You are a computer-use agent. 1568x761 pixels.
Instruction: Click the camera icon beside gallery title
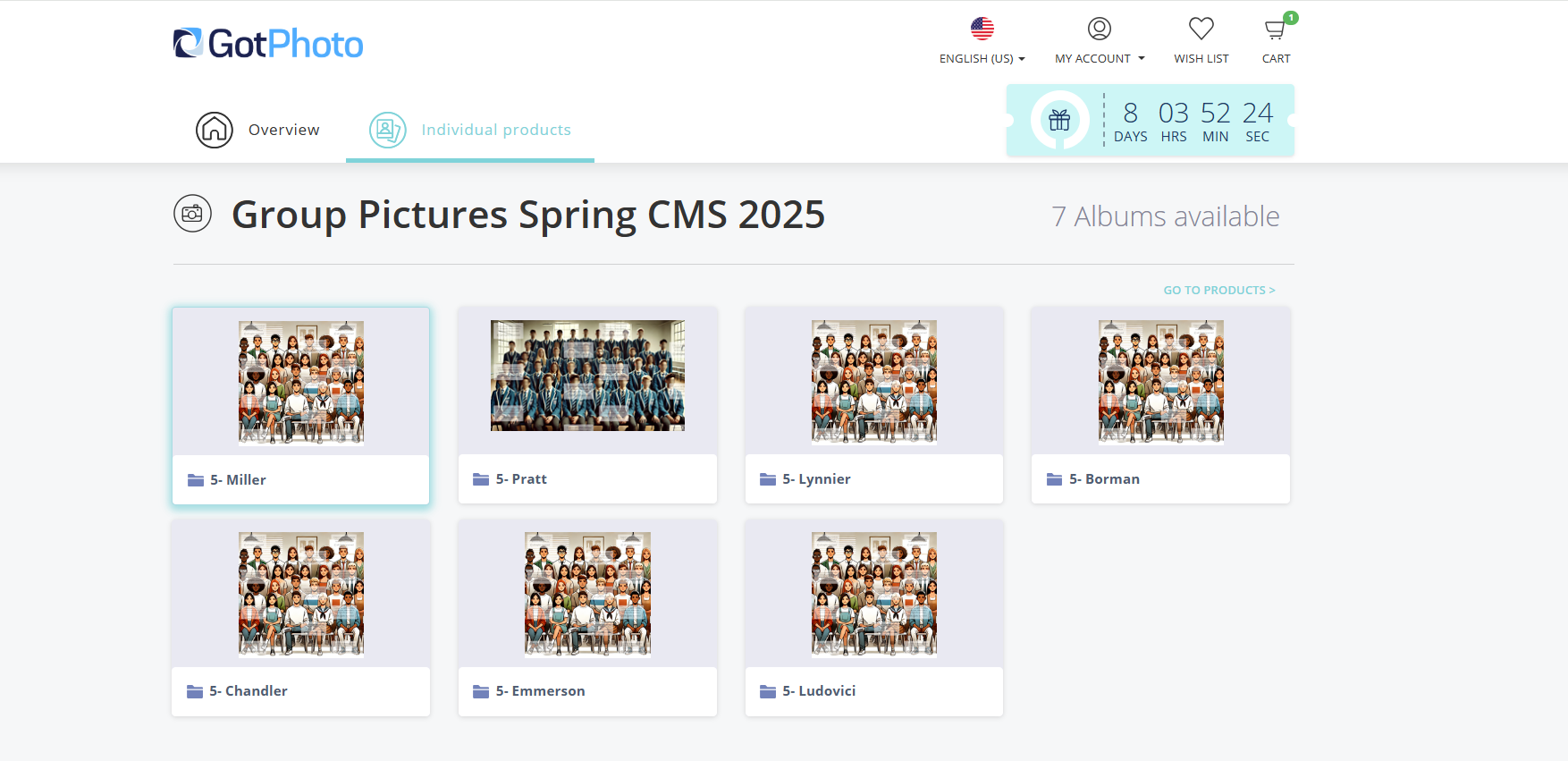192,214
